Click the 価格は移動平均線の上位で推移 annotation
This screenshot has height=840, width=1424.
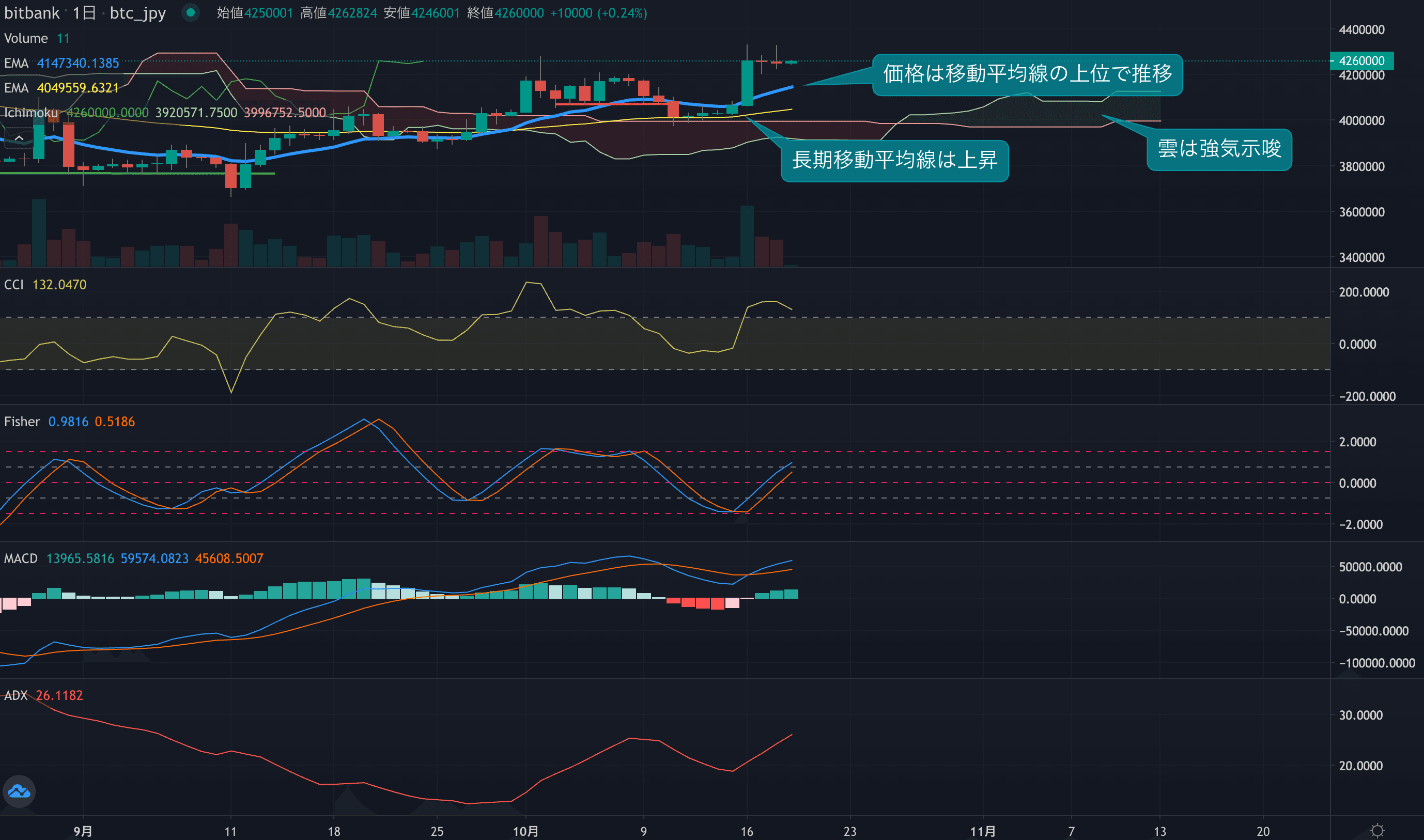[1027, 74]
